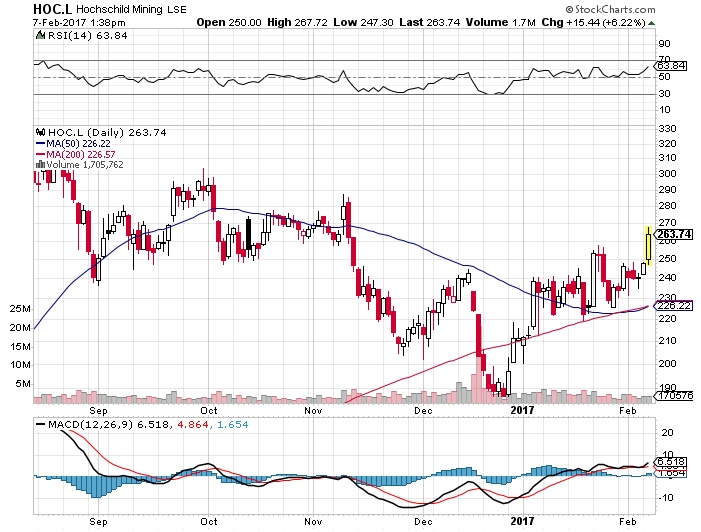Click the 170576 volume tag on right axis
701x532 pixels.
tap(674, 395)
